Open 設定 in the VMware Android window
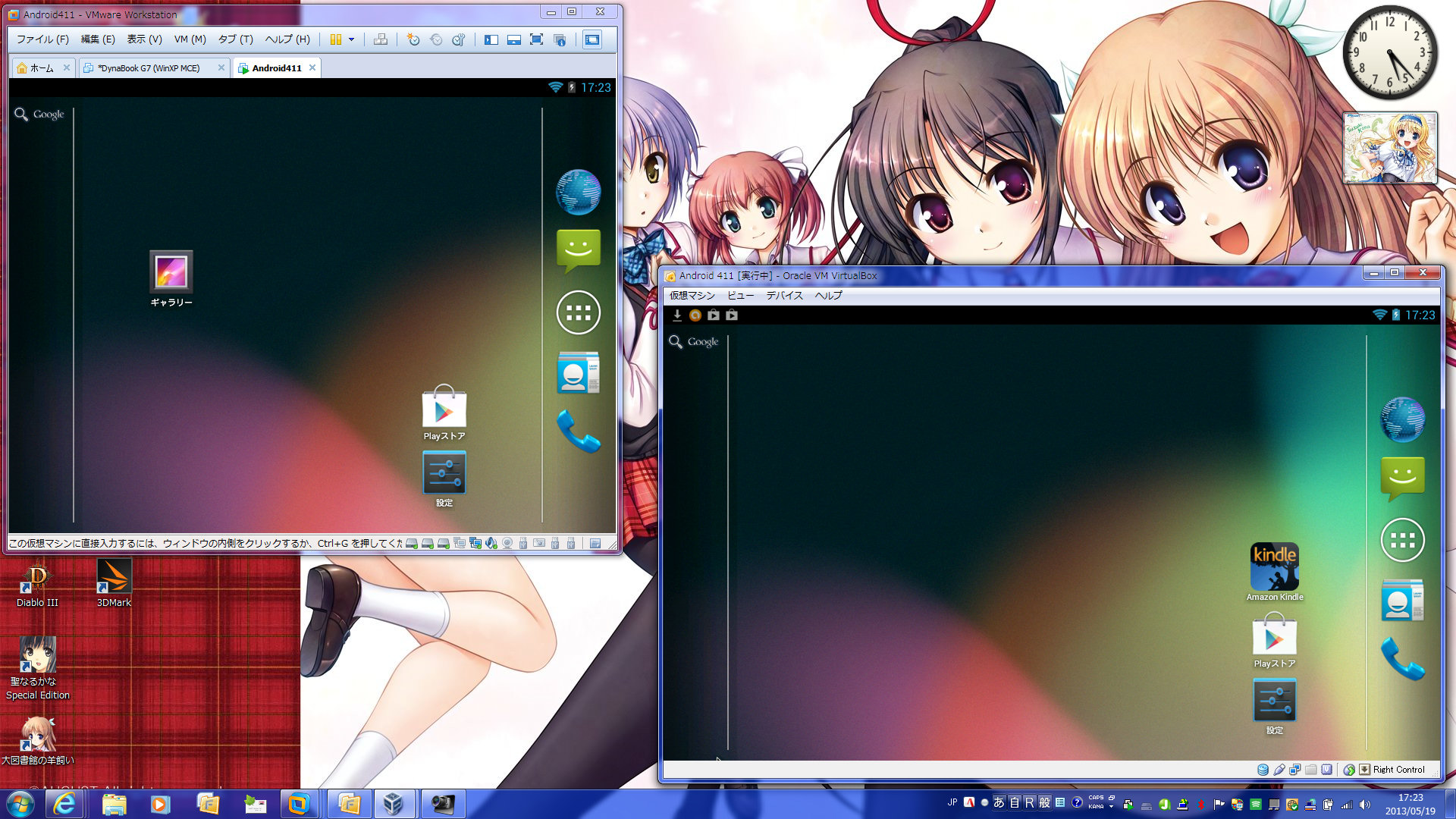Screen dimensions: 1456x819 point(444,479)
